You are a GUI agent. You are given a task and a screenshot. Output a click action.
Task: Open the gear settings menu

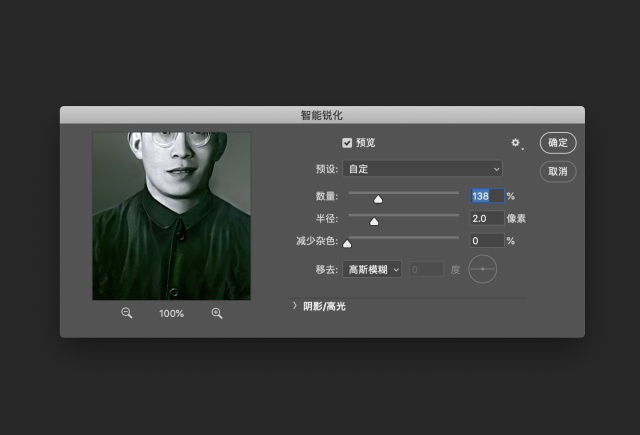(516, 144)
